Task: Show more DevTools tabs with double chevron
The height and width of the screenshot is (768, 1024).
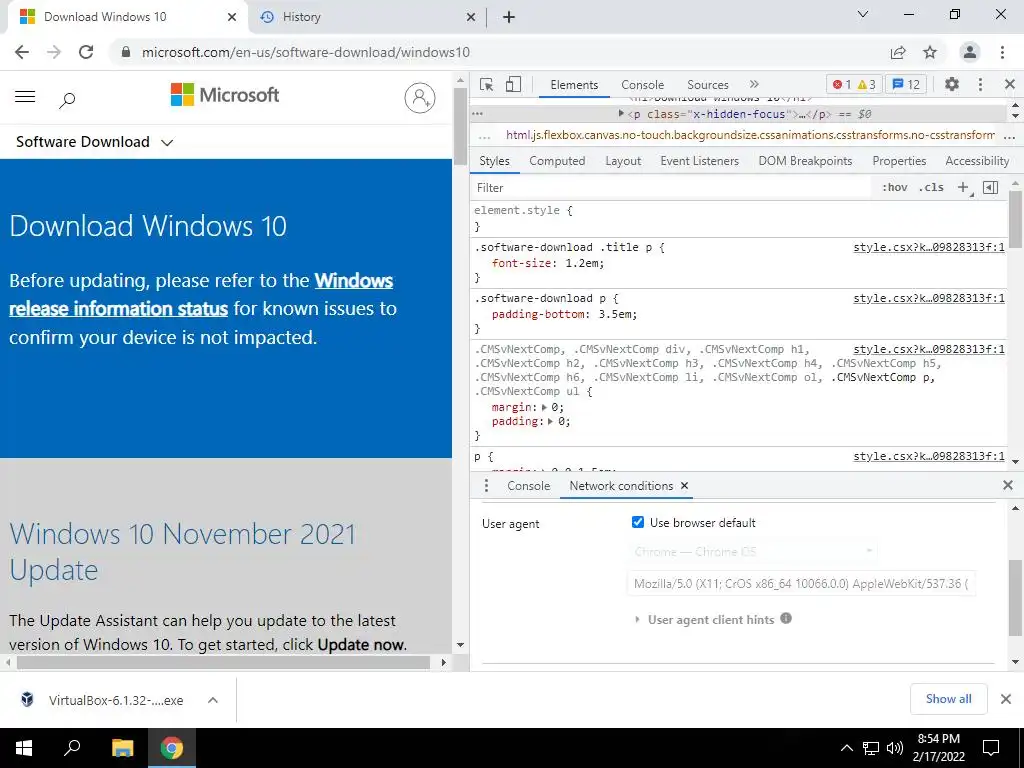Action: click(x=754, y=84)
